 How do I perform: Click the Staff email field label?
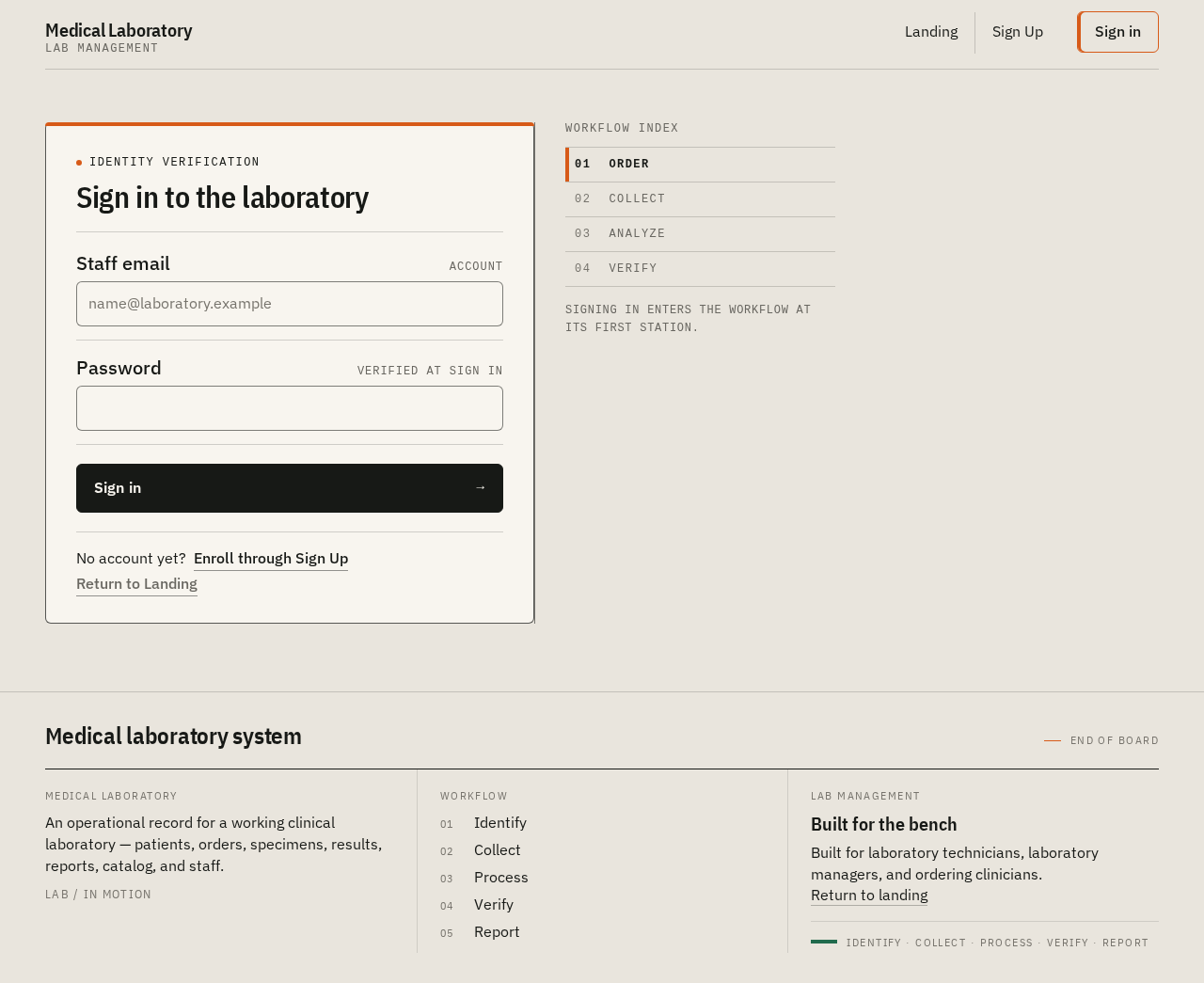[123, 263]
